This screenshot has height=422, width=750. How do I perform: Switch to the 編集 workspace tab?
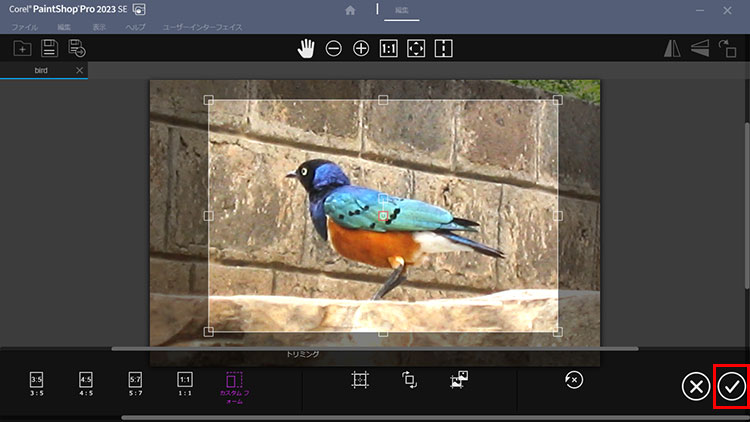(x=401, y=11)
